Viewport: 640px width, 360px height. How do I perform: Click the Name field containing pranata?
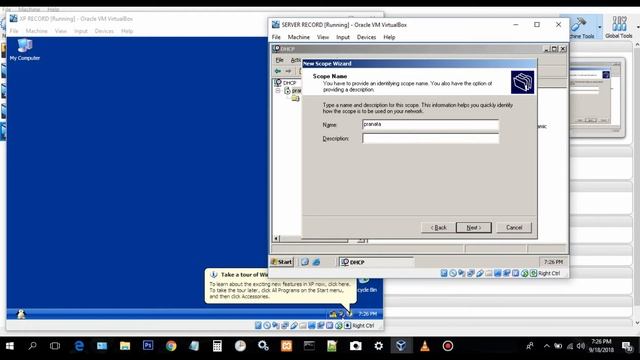coord(430,124)
